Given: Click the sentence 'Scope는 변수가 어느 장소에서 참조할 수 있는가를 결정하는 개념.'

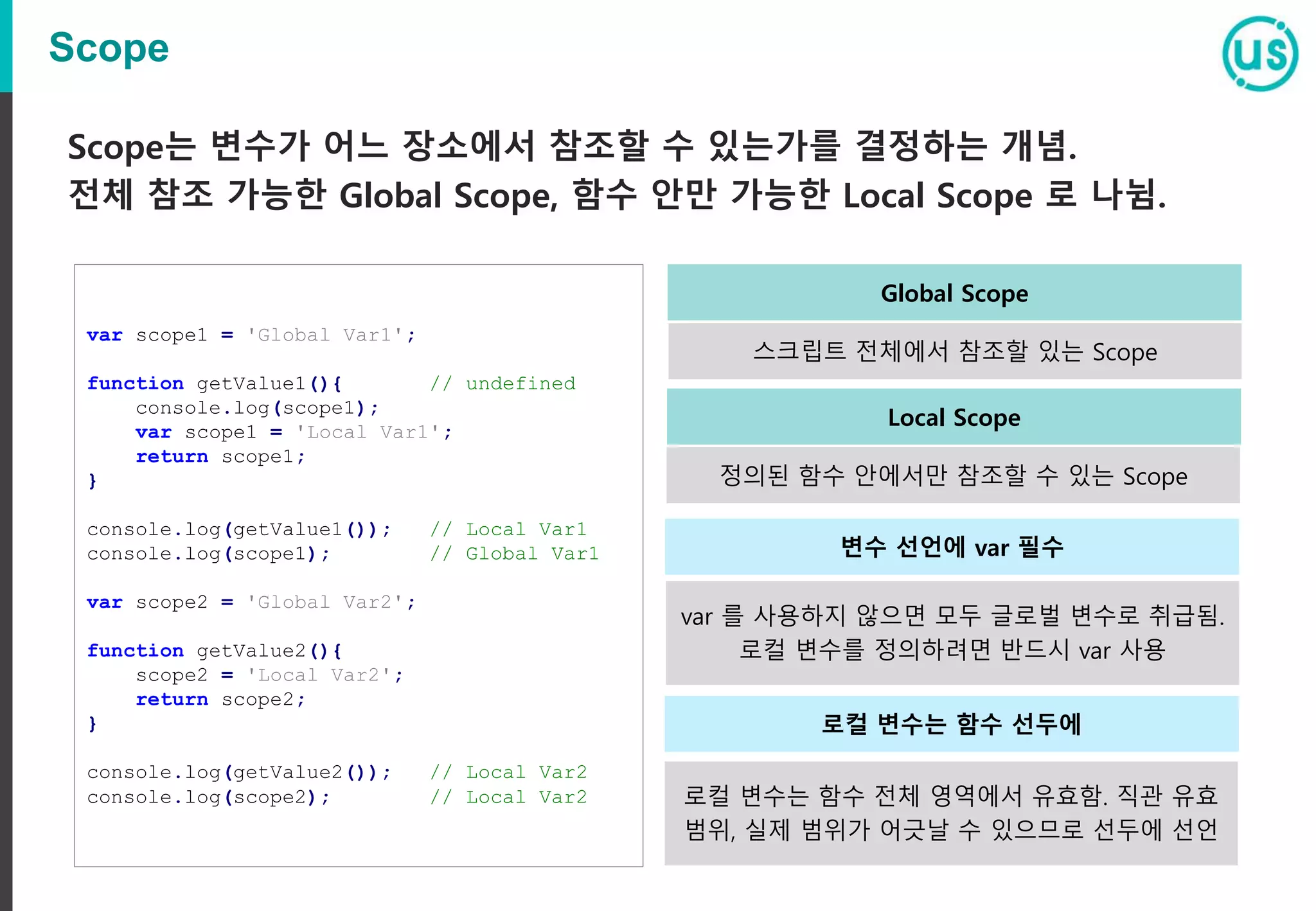Looking at the screenshot, I should click(x=572, y=146).
